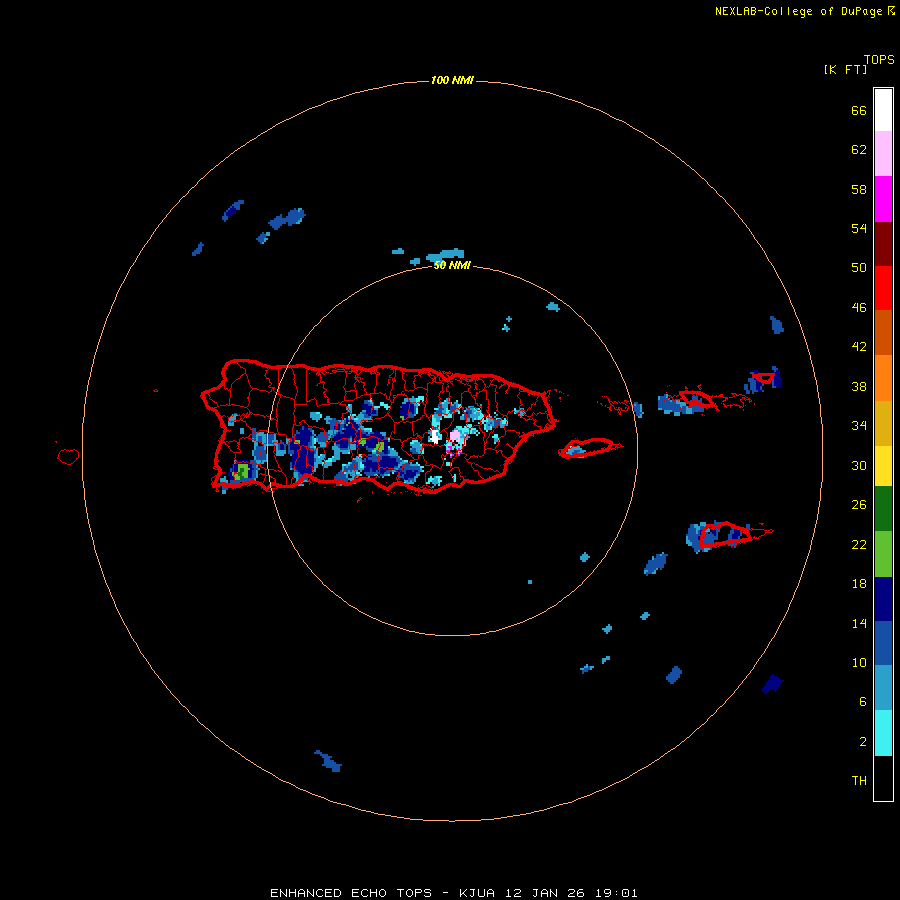Click the "26" scale value
900x900 pixels.
(x=859, y=505)
